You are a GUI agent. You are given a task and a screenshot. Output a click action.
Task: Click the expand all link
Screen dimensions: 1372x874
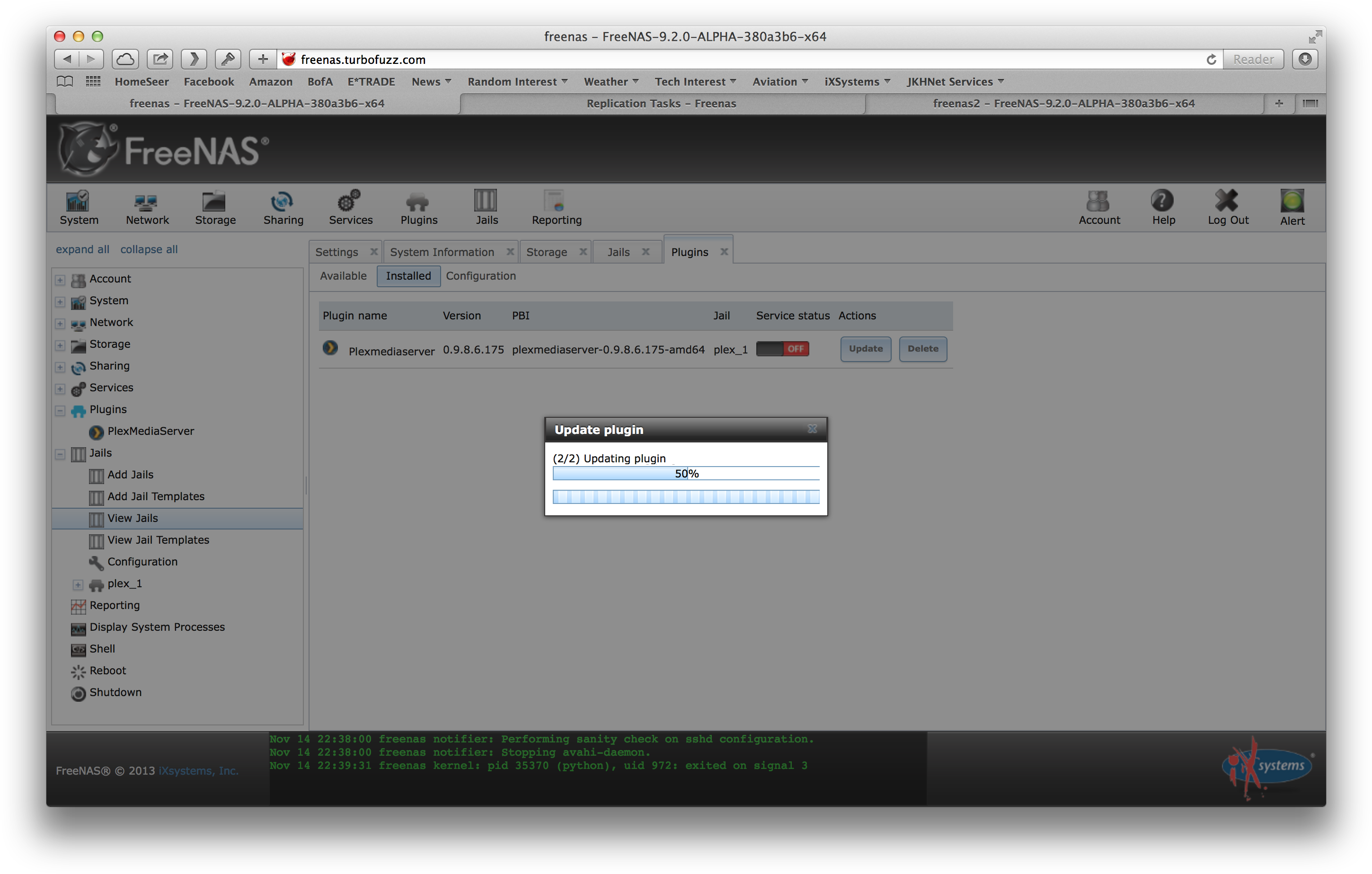tap(82, 249)
